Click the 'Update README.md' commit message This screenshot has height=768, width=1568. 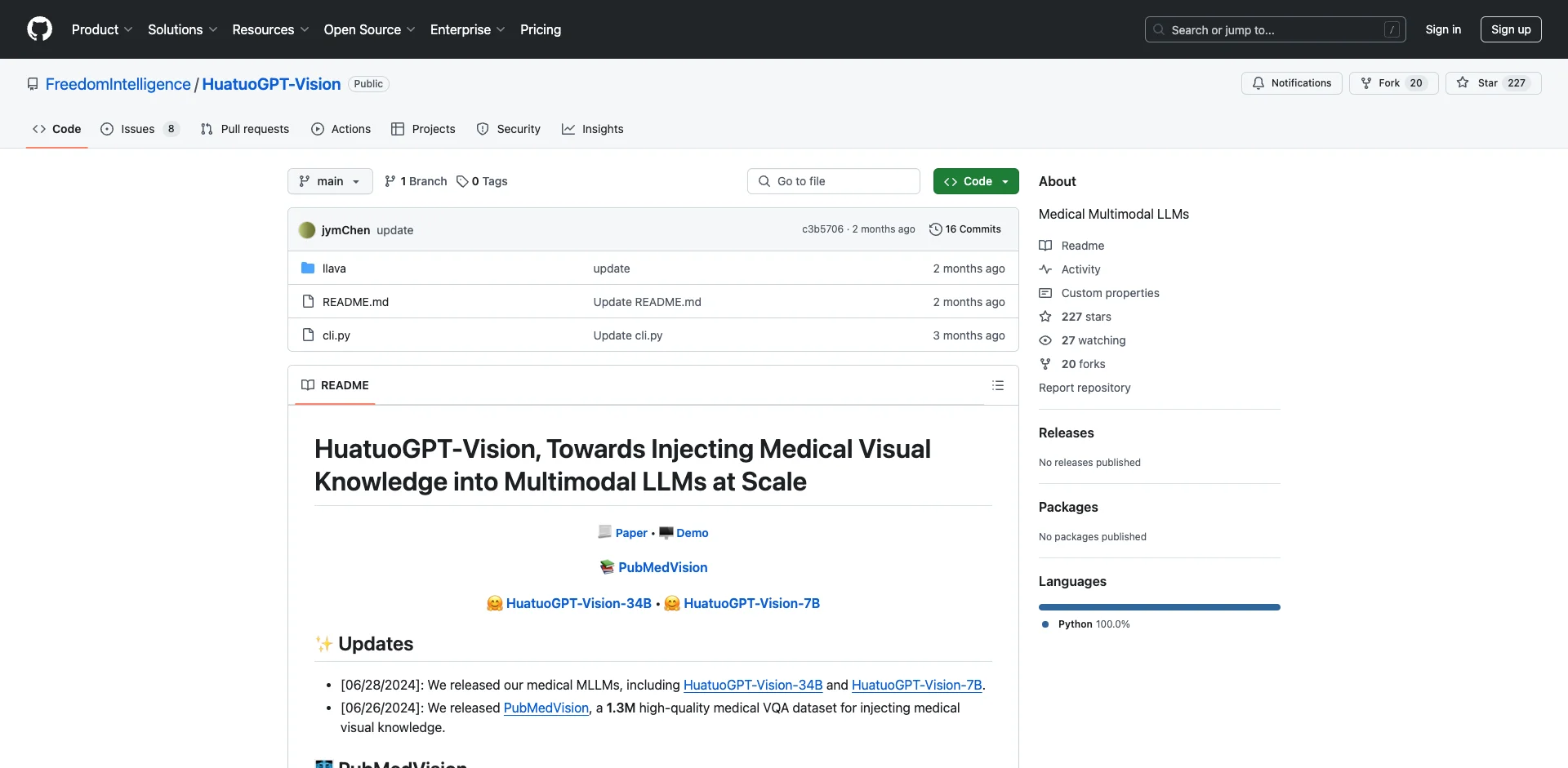(x=648, y=302)
